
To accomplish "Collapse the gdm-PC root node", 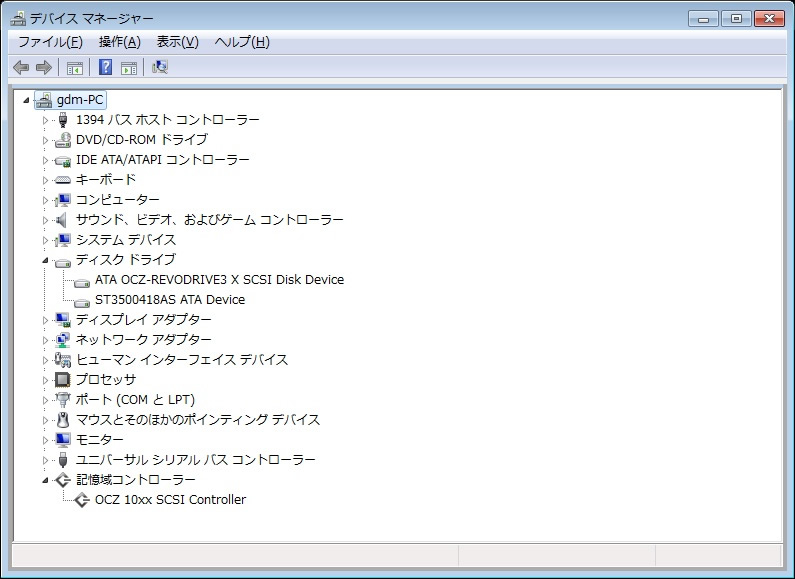I will pyautogui.click(x=26, y=100).
